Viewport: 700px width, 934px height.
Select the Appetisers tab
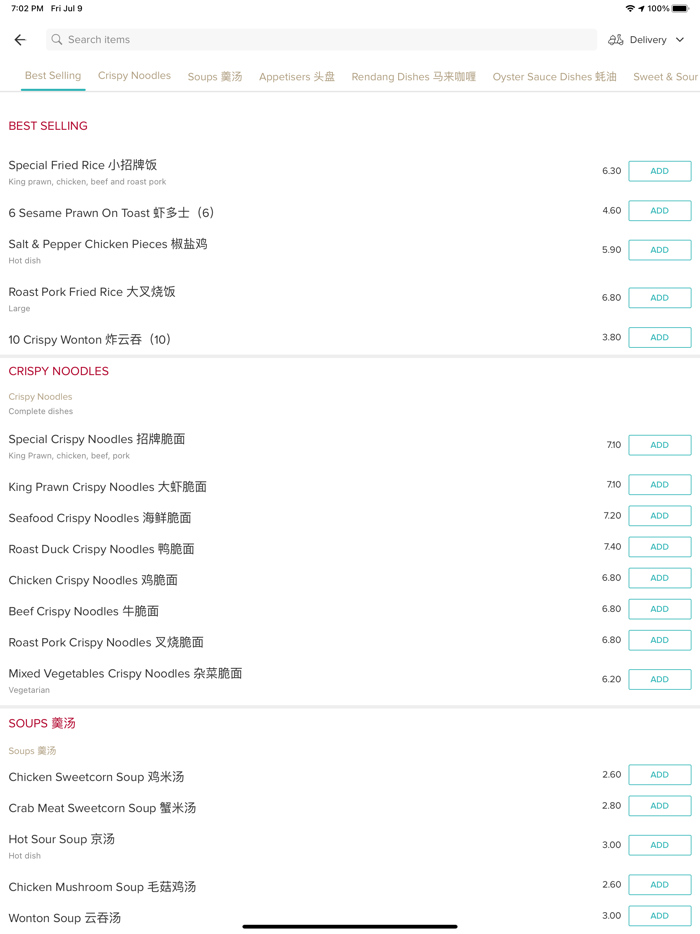pyautogui.click(x=297, y=77)
